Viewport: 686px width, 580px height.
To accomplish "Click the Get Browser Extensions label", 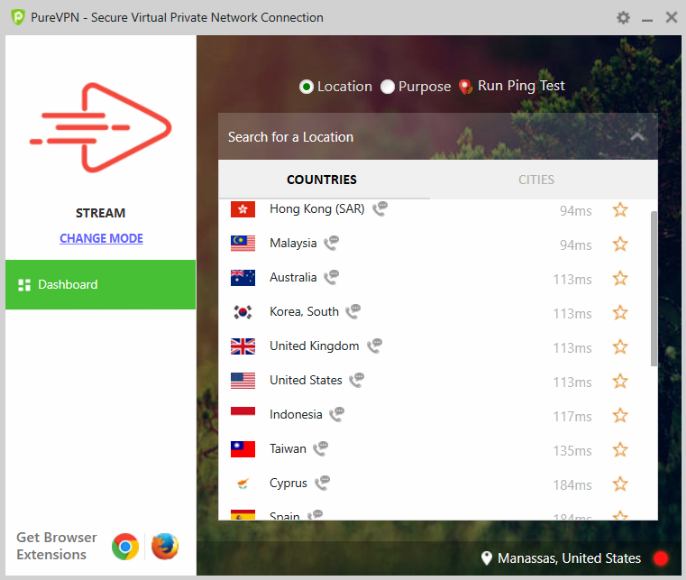I will (x=56, y=546).
